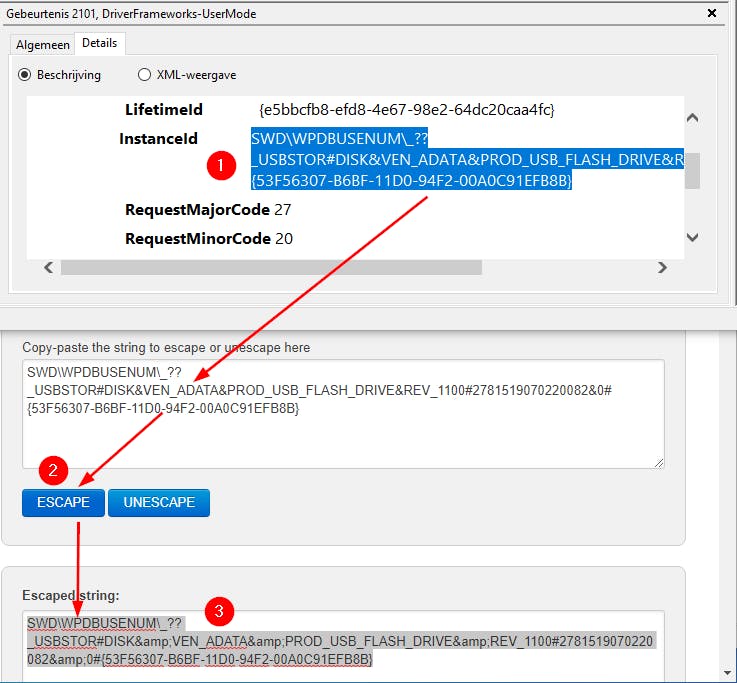Select the Beschrijving radio button
This screenshot has height=683, width=737.
click(x=24, y=75)
